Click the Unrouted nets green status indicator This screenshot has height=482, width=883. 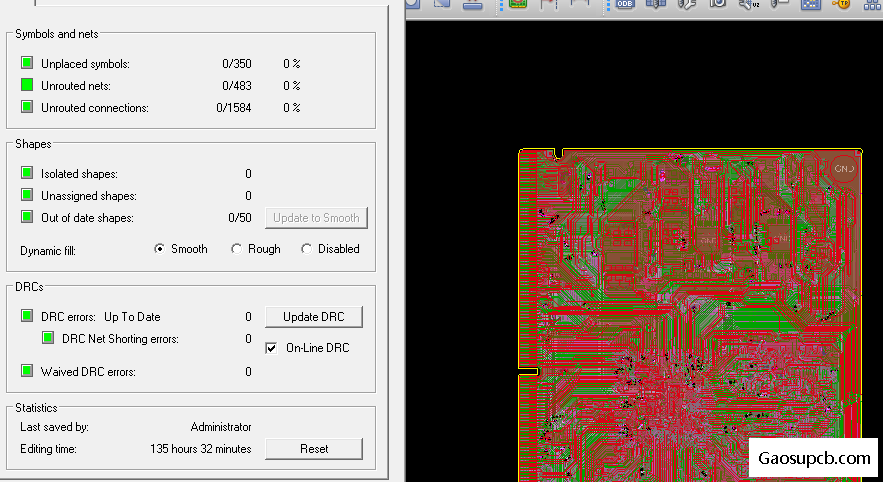click(27, 84)
